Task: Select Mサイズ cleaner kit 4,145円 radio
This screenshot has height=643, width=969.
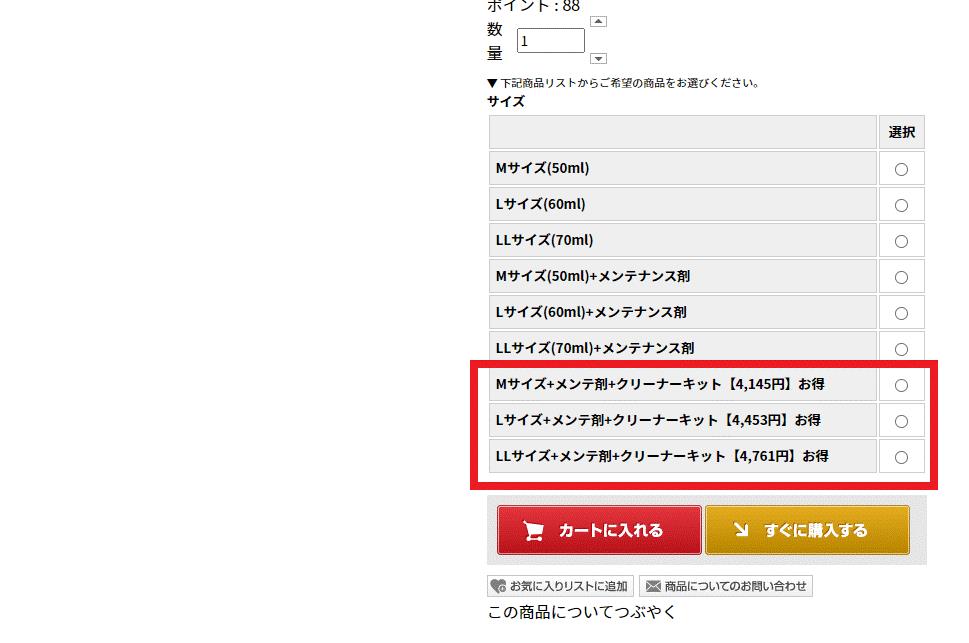Action: tap(901, 385)
